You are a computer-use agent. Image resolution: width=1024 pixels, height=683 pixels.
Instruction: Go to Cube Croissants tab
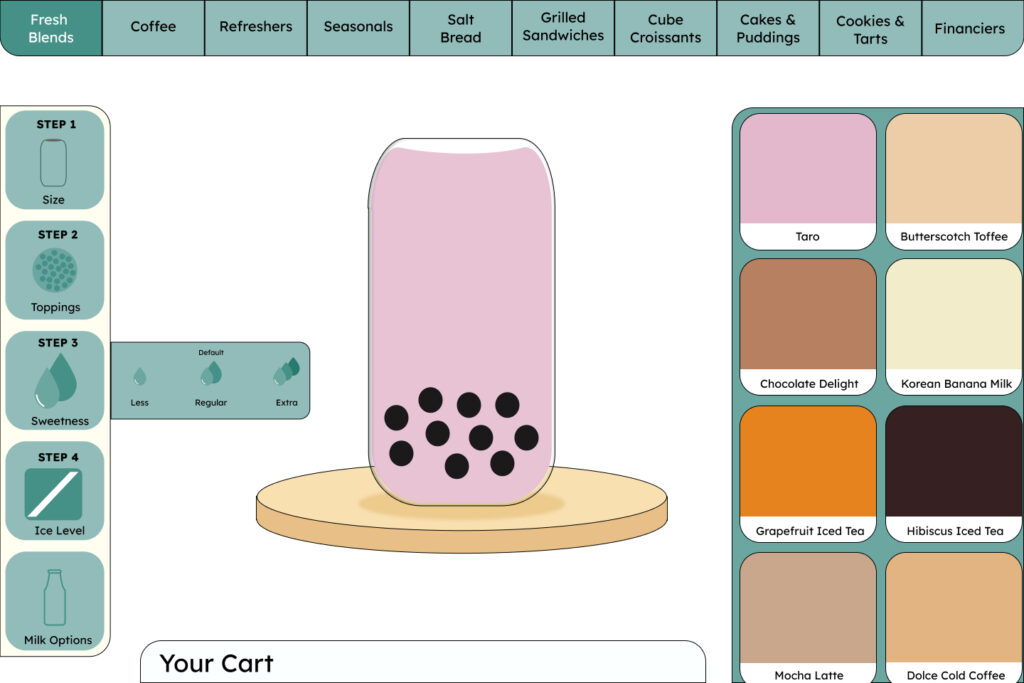665,27
